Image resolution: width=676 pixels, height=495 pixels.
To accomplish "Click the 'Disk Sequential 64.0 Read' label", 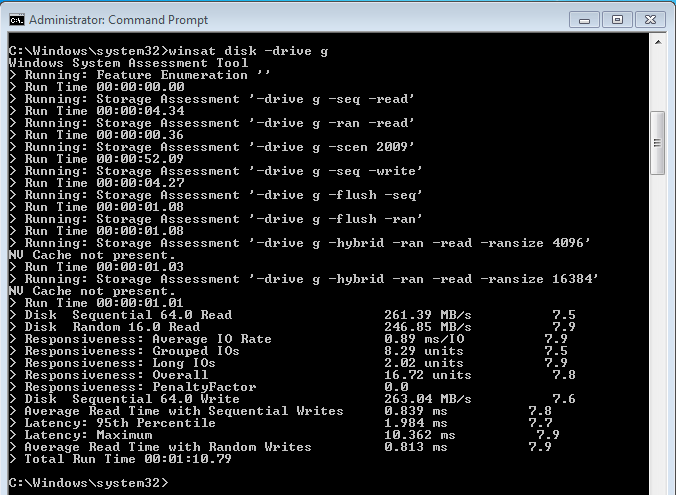I will [128, 315].
